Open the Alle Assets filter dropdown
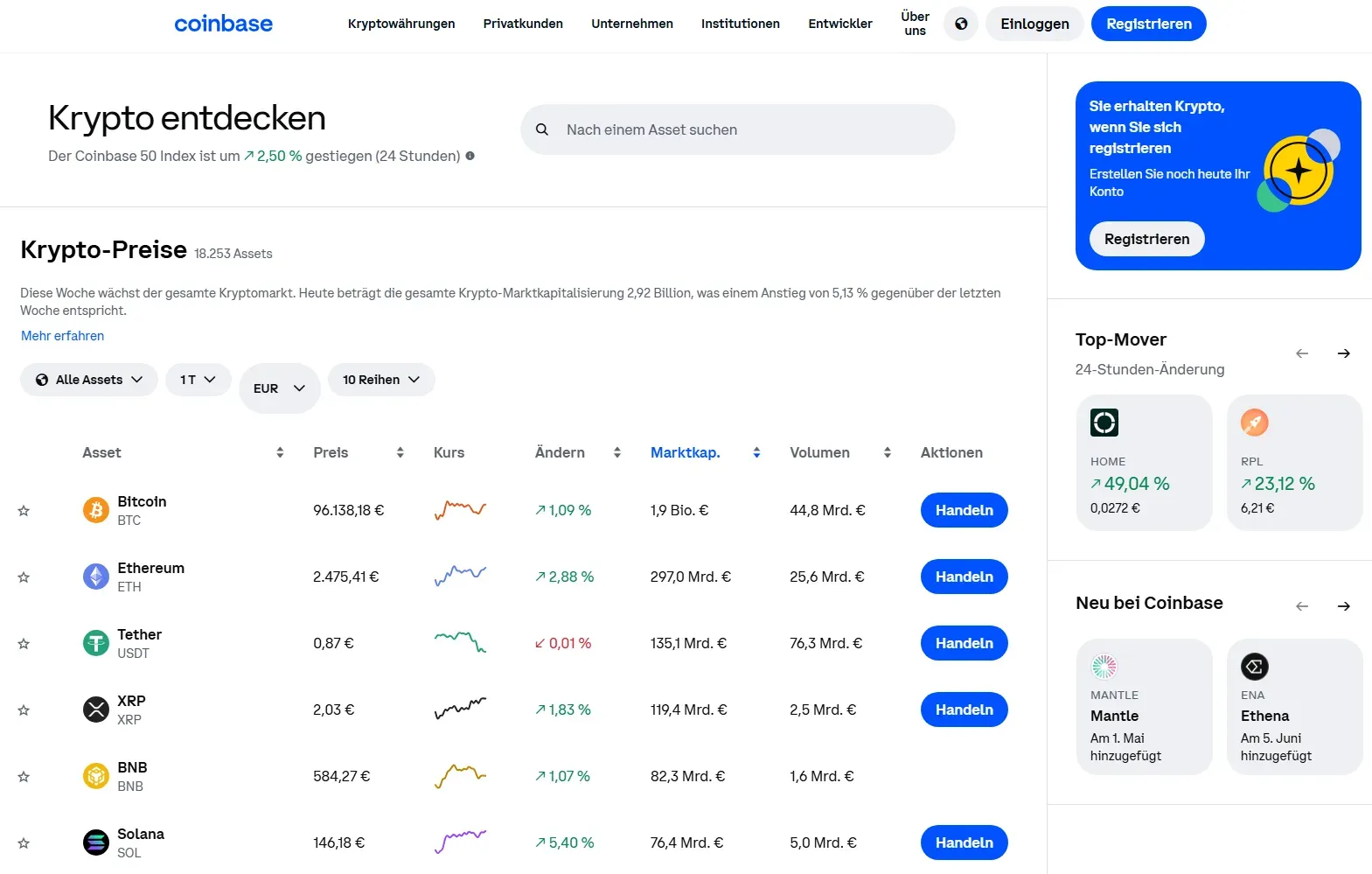Viewport: 1372px width, 874px height. coord(89,380)
